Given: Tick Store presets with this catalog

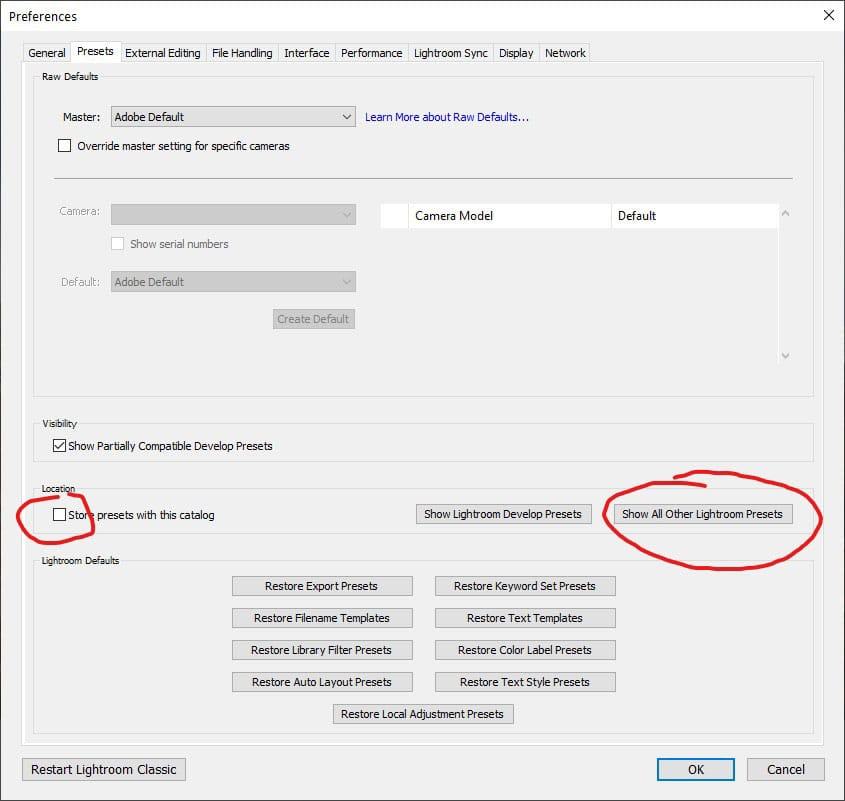Looking at the screenshot, I should [59, 515].
